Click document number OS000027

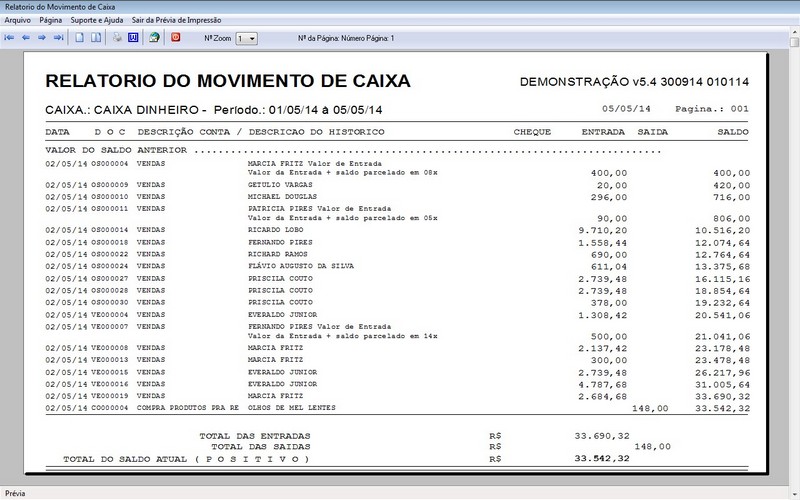110,279
